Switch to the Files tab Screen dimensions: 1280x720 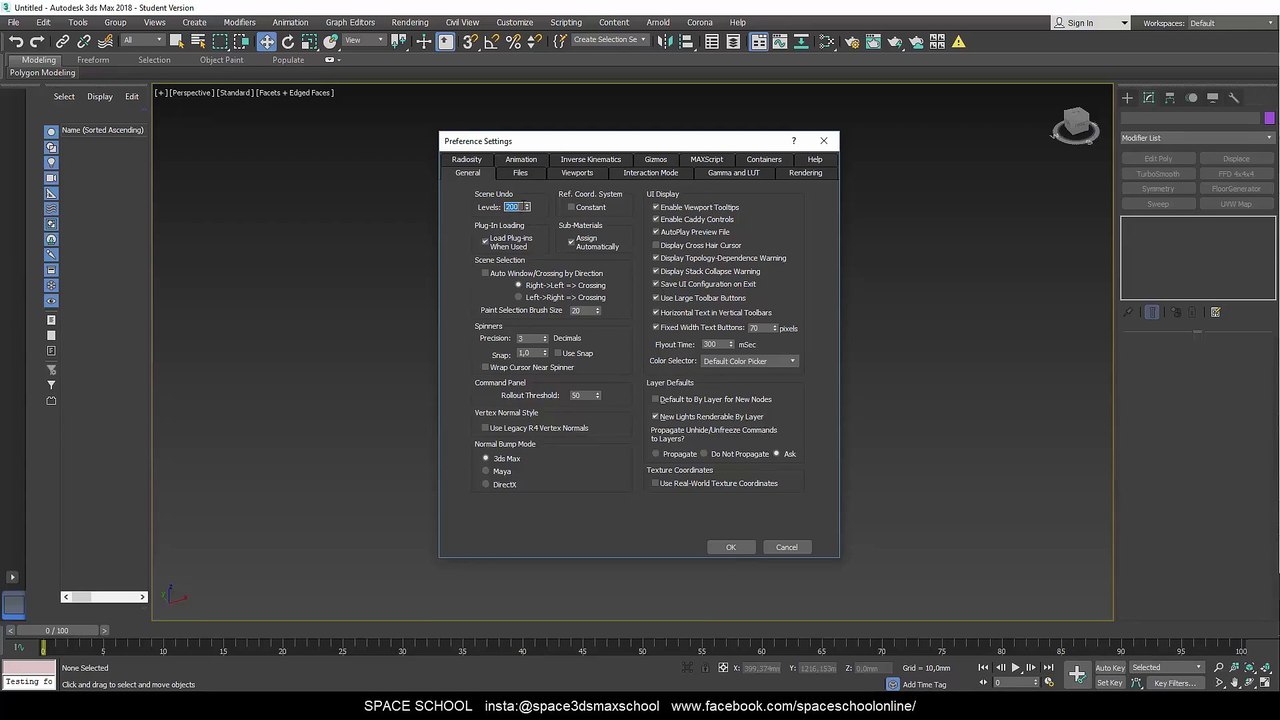click(x=520, y=173)
